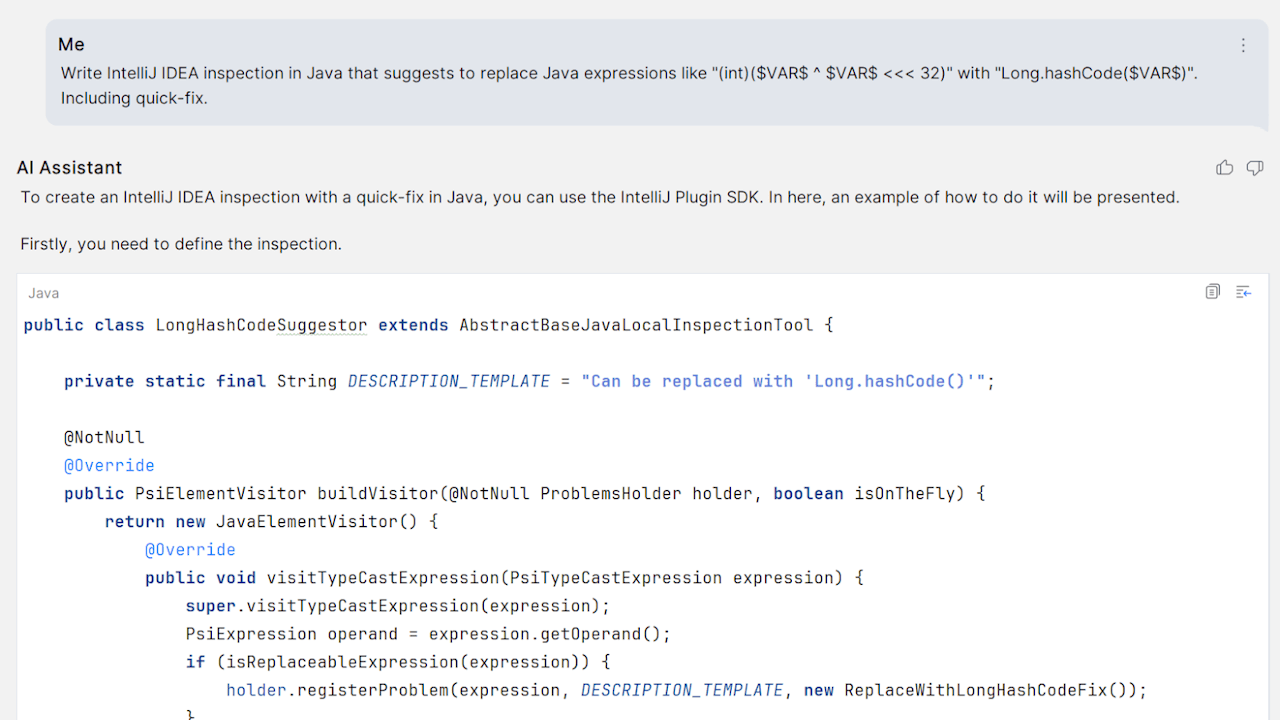Give the AI Assistant response a thumbs down
1280x720 pixels.
click(x=1255, y=168)
